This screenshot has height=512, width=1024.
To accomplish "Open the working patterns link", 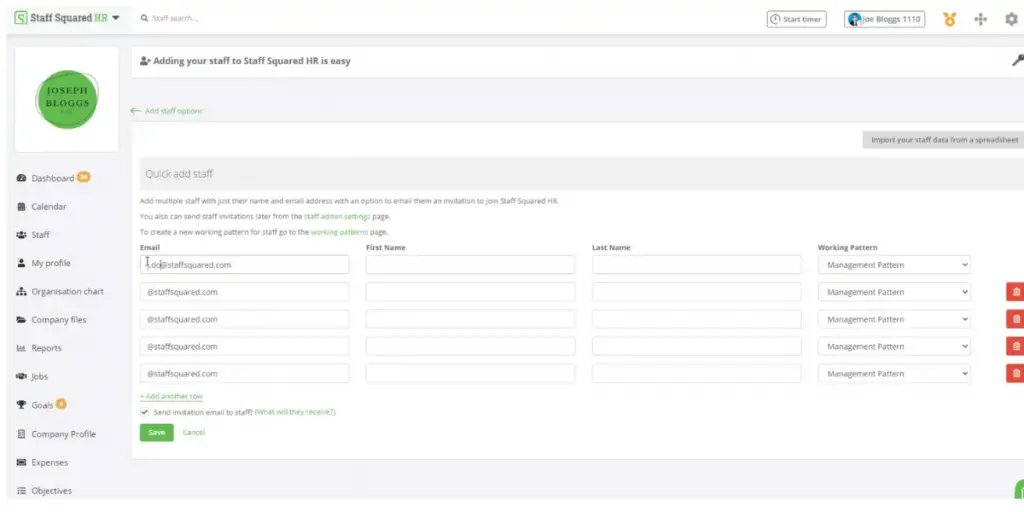I will 339,232.
